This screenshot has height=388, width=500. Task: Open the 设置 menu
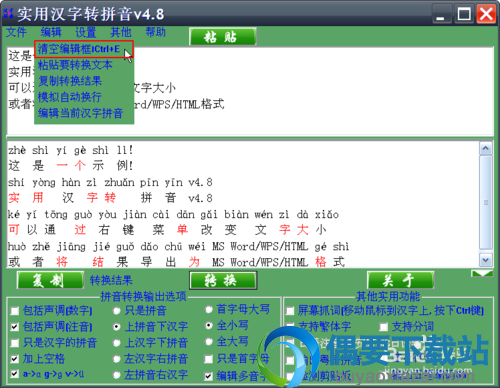(x=86, y=32)
